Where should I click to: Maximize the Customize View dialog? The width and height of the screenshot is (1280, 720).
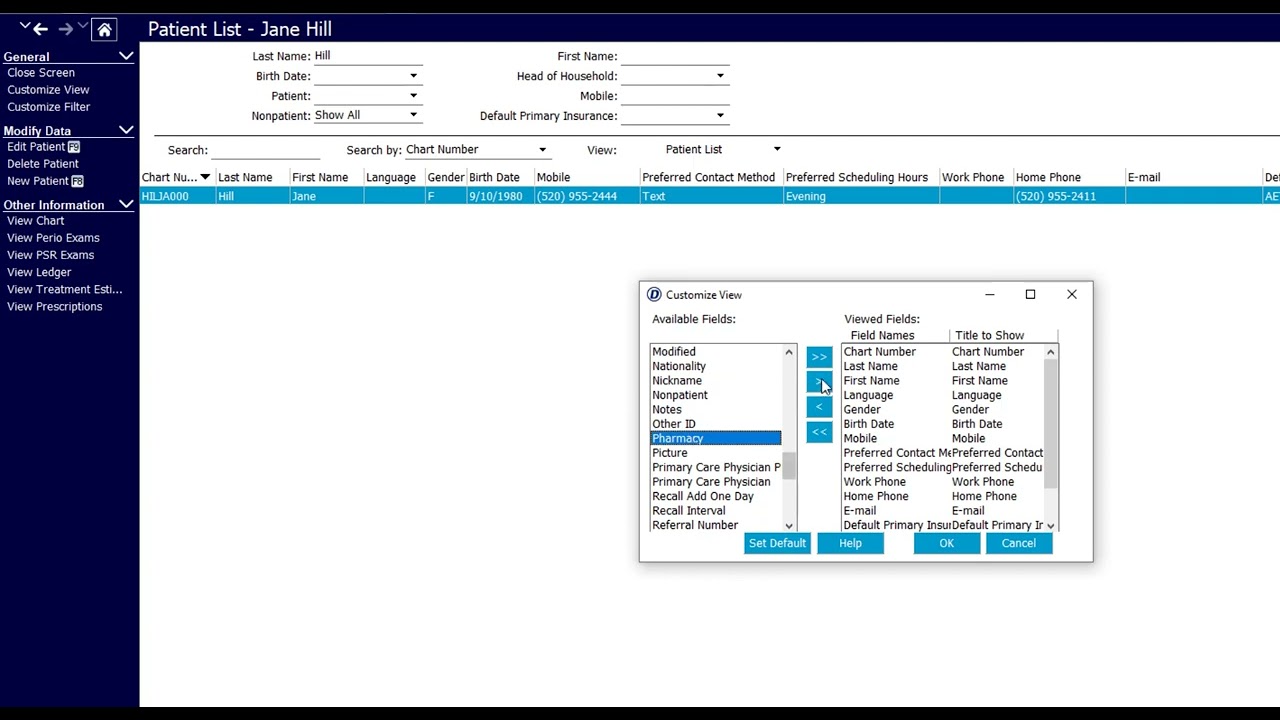[1030, 294]
